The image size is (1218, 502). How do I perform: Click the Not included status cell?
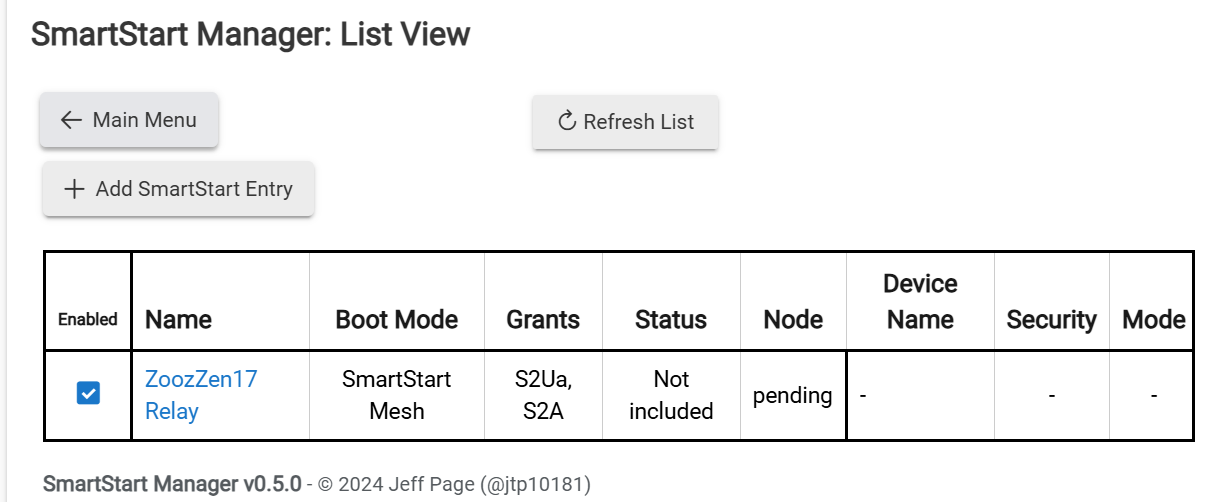click(x=671, y=395)
